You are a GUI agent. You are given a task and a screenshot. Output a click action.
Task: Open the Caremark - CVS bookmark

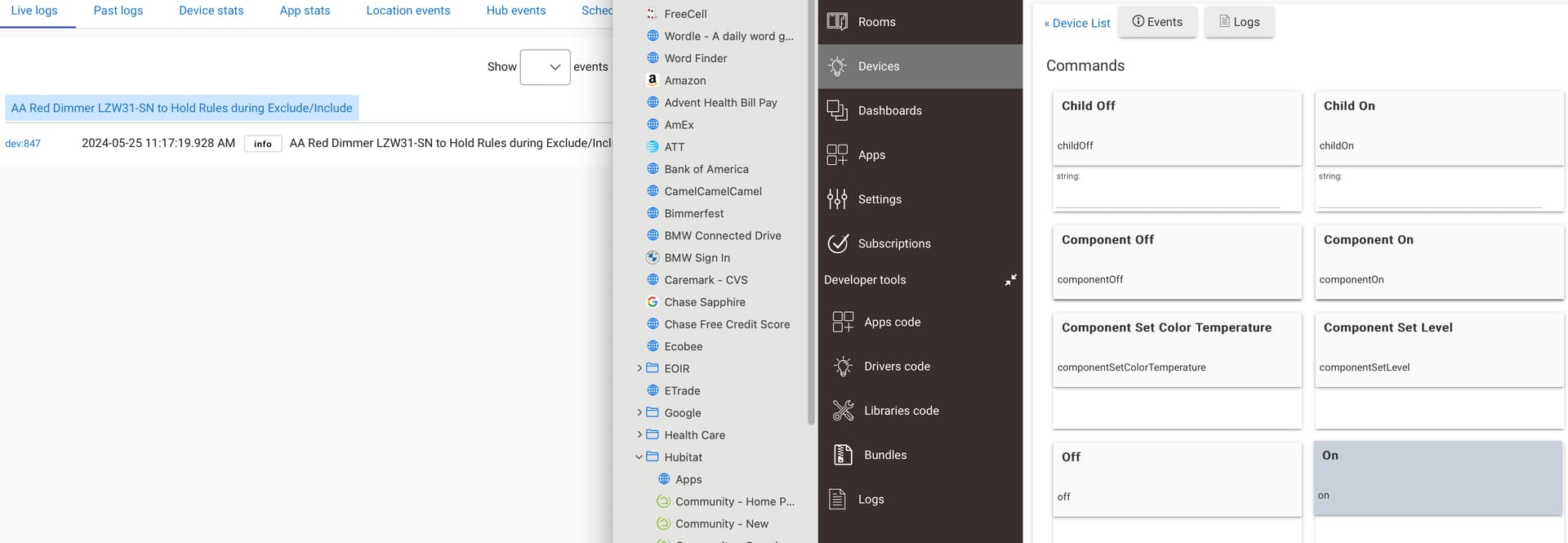point(706,280)
